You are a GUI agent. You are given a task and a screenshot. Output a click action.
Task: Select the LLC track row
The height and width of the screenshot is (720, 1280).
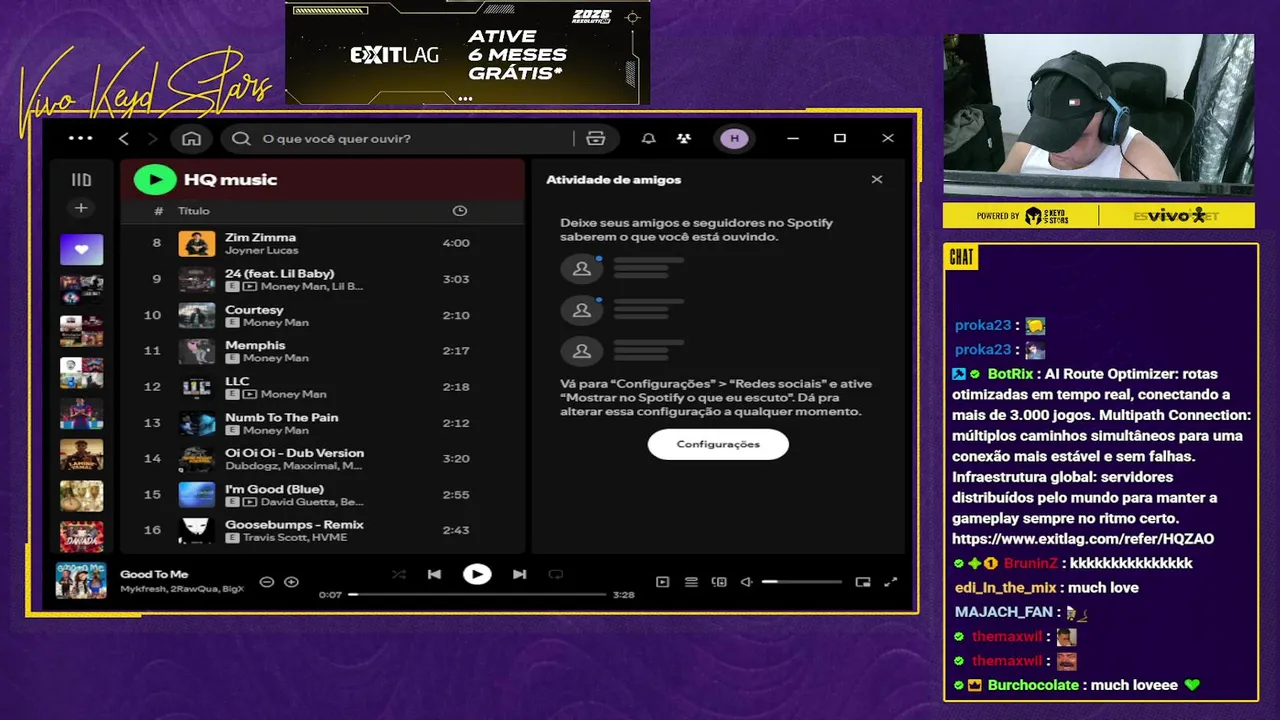click(322, 387)
